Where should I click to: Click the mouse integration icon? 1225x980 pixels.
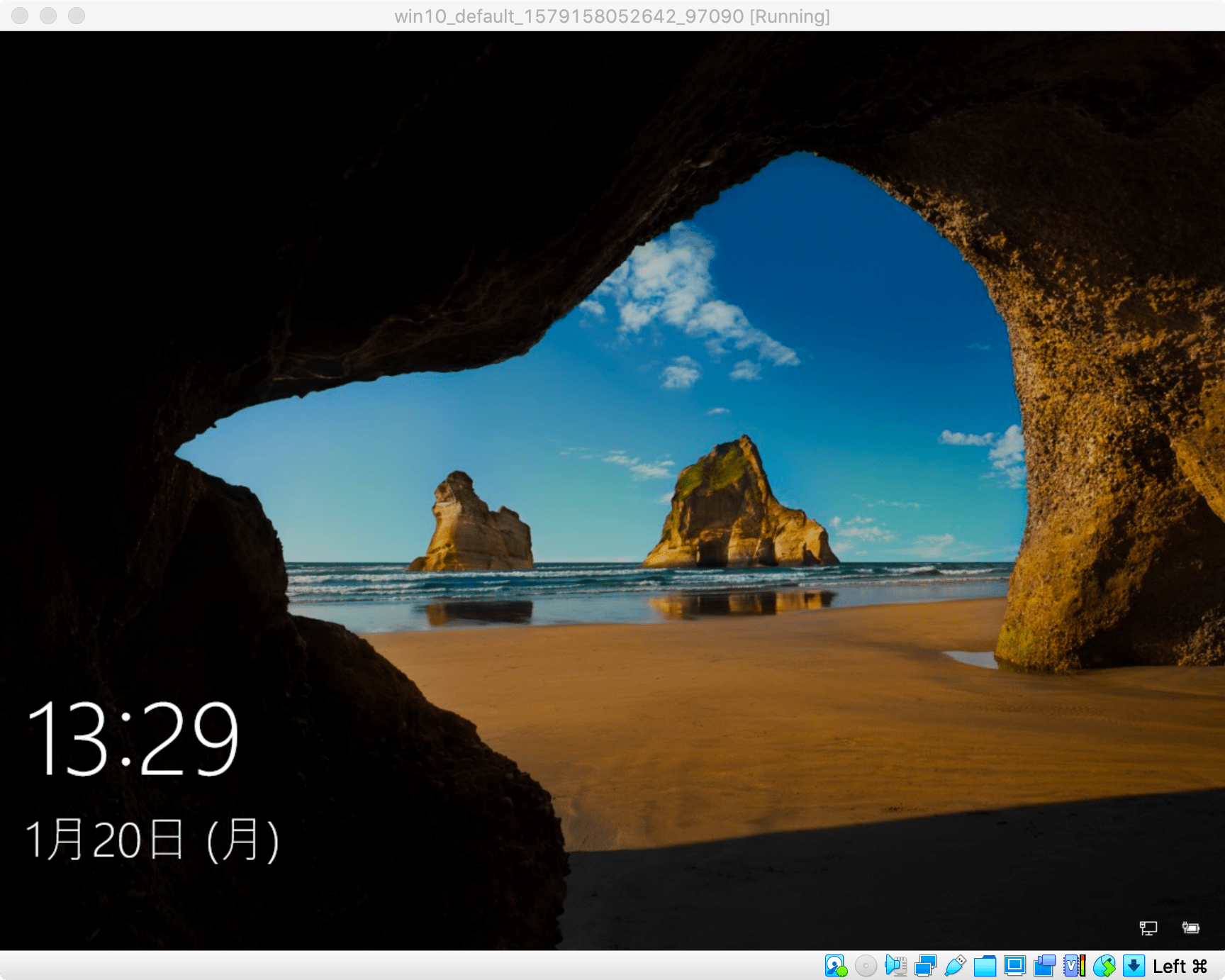coord(1104,966)
